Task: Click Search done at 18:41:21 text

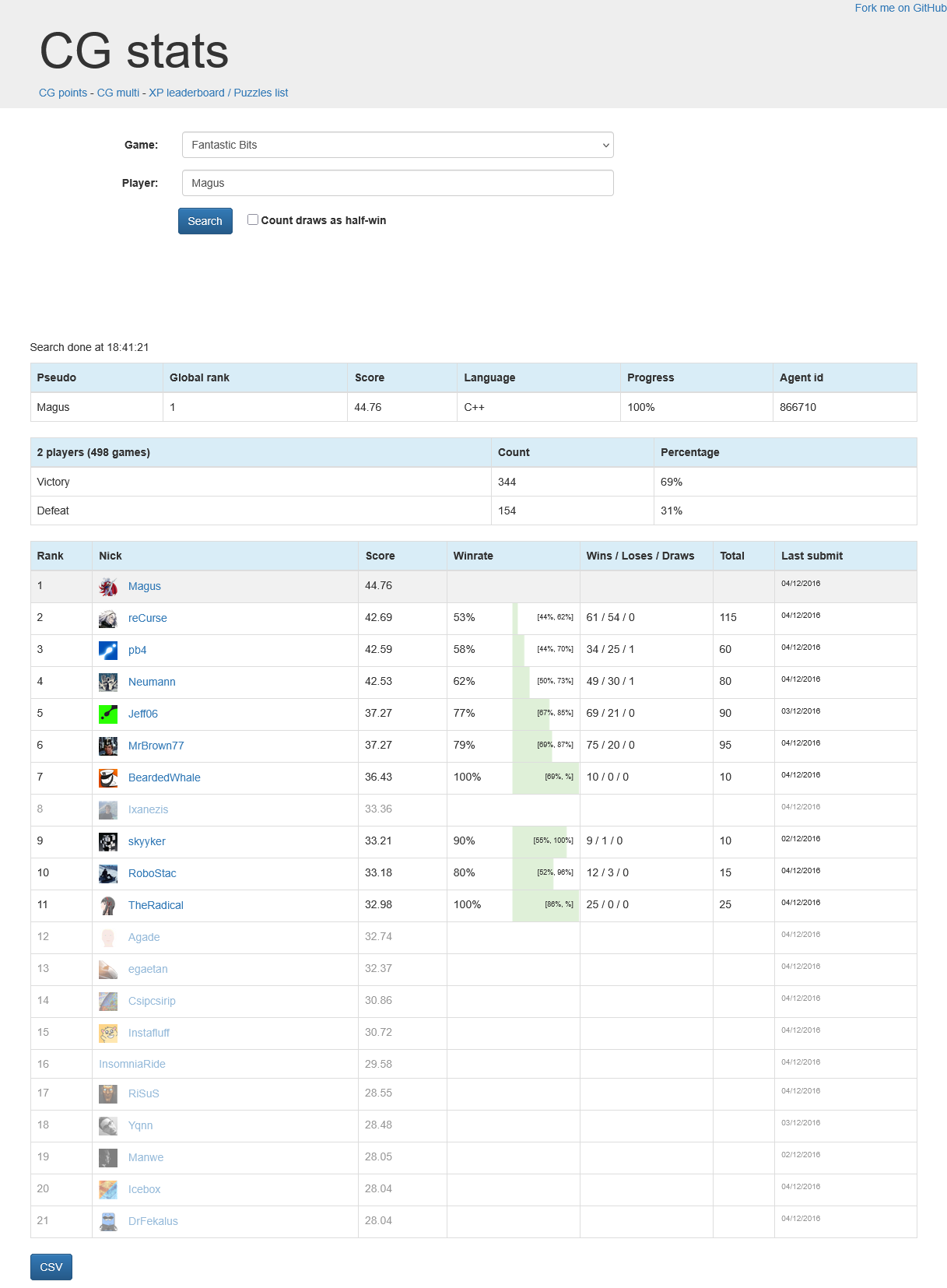Action: coord(89,347)
